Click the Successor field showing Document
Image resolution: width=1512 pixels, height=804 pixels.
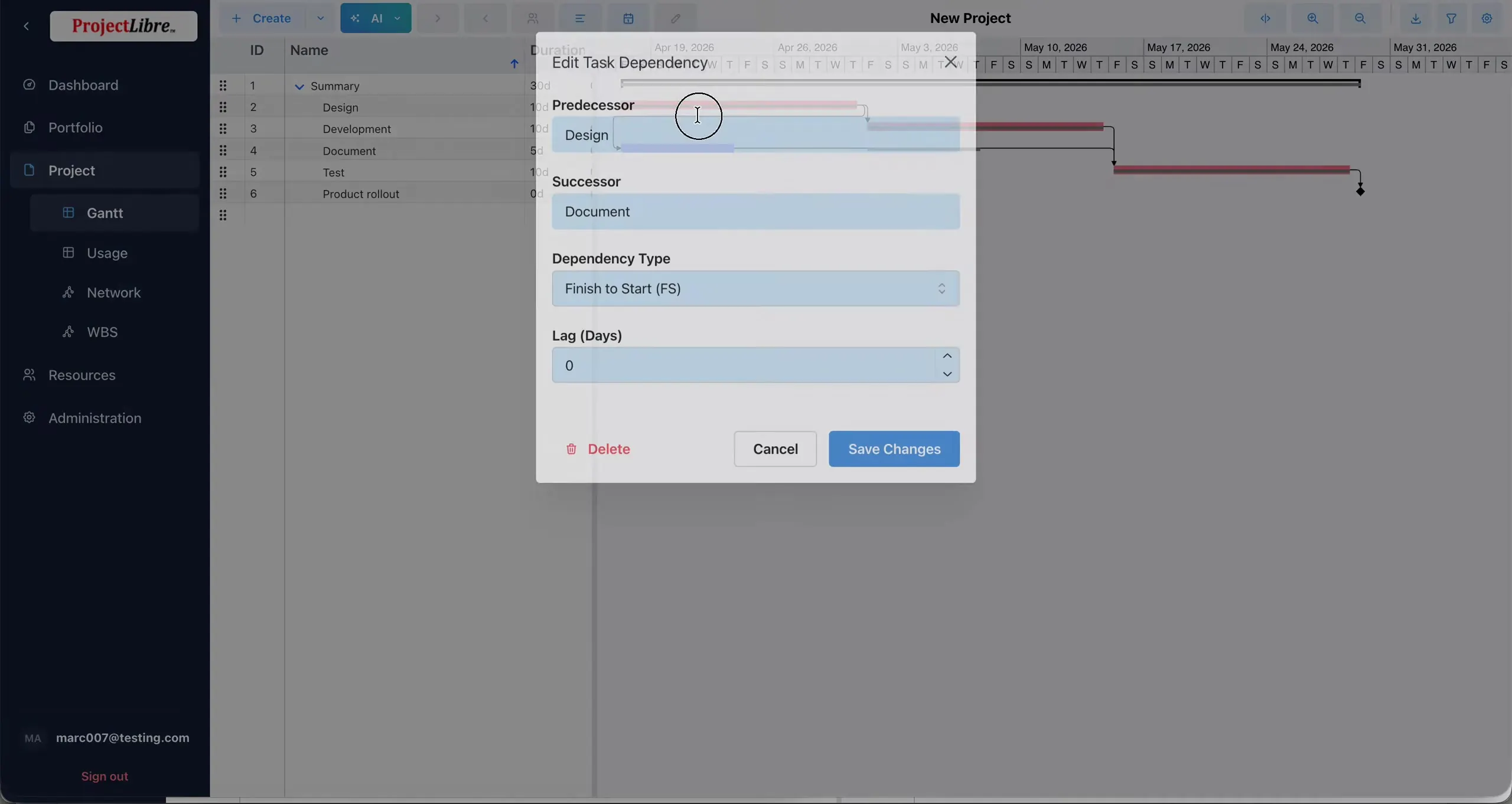coord(755,211)
